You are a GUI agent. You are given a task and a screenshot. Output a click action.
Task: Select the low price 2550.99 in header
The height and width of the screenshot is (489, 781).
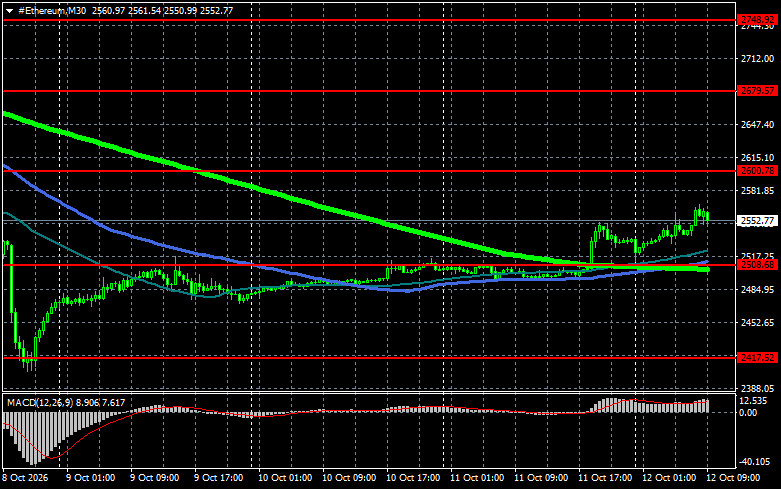click(180, 10)
